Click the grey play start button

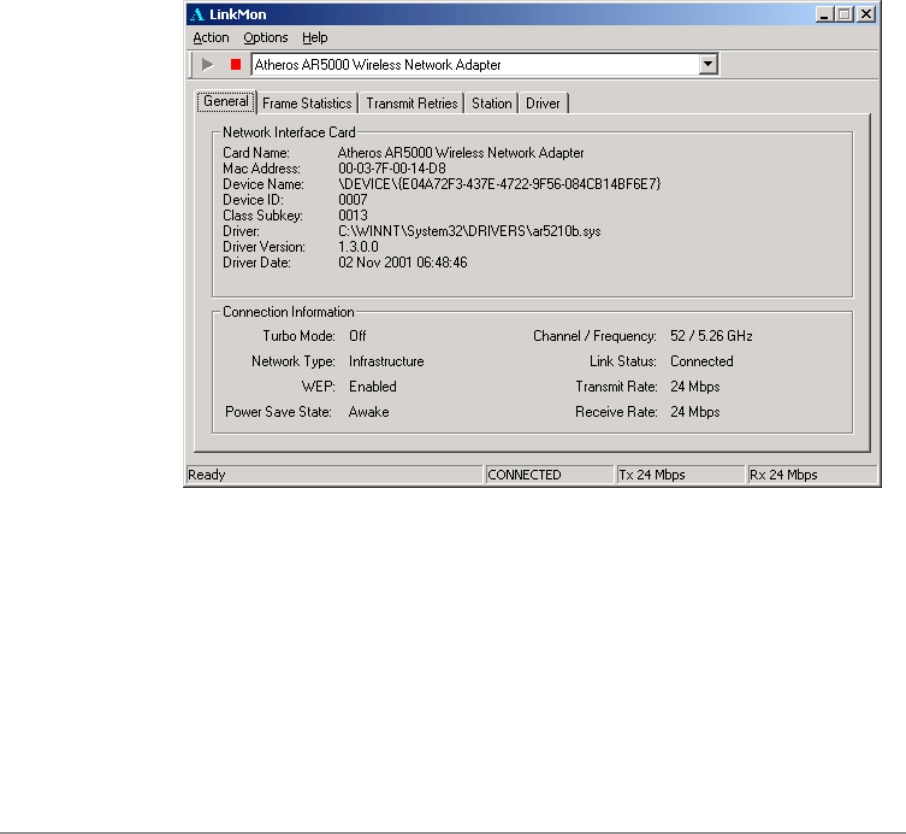[x=207, y=65]
